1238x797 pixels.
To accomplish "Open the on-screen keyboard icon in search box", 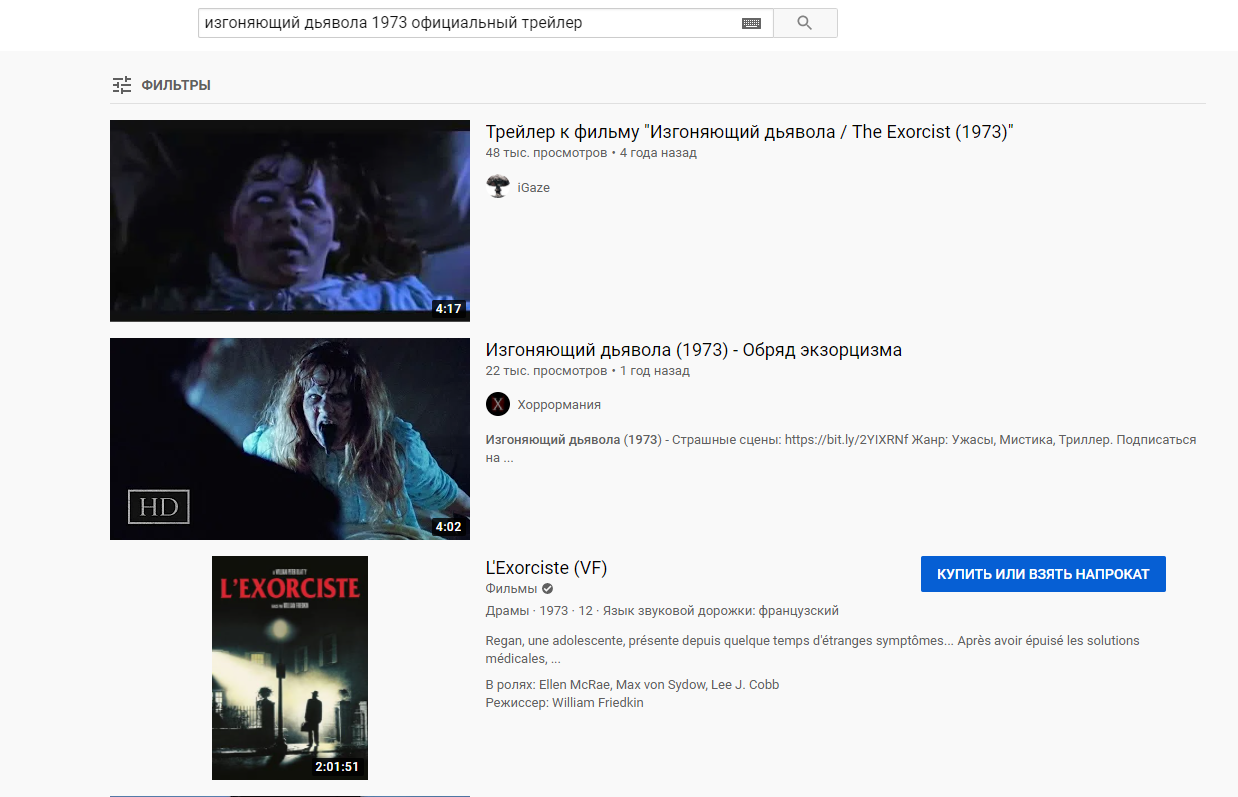I will click(751, 23).
